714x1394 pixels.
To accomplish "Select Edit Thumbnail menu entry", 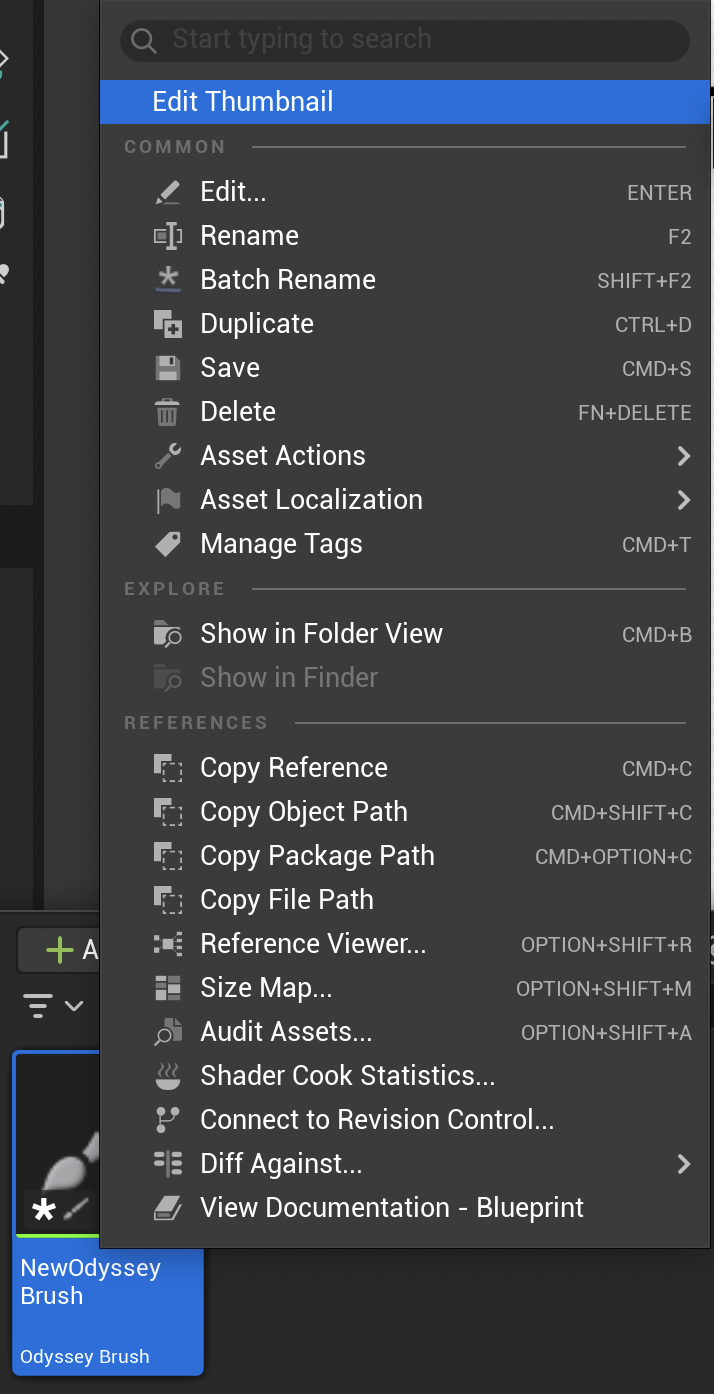I will pos(243,102).
